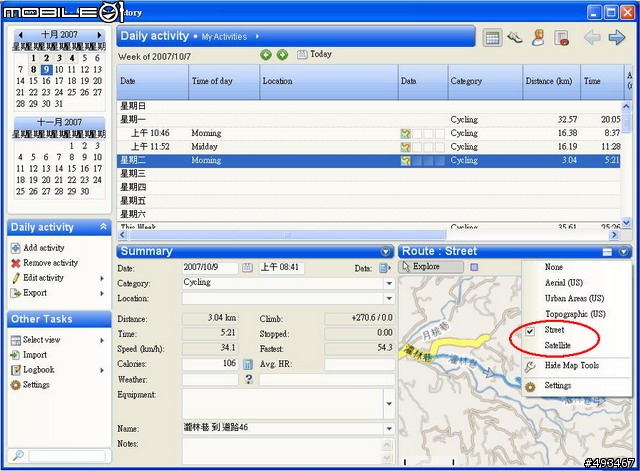Open My Activities breadcrumb arrow
The width and height of the screenshot is (640, 471).
pos(257,36)
